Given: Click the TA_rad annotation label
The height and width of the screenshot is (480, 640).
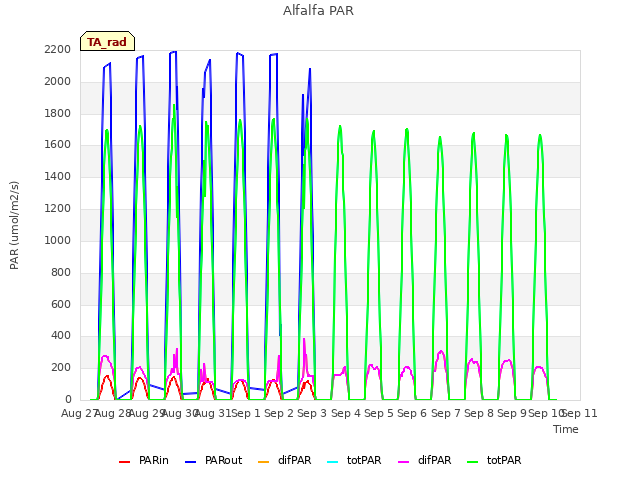Looking at the screenshot, I should (107, 42).
